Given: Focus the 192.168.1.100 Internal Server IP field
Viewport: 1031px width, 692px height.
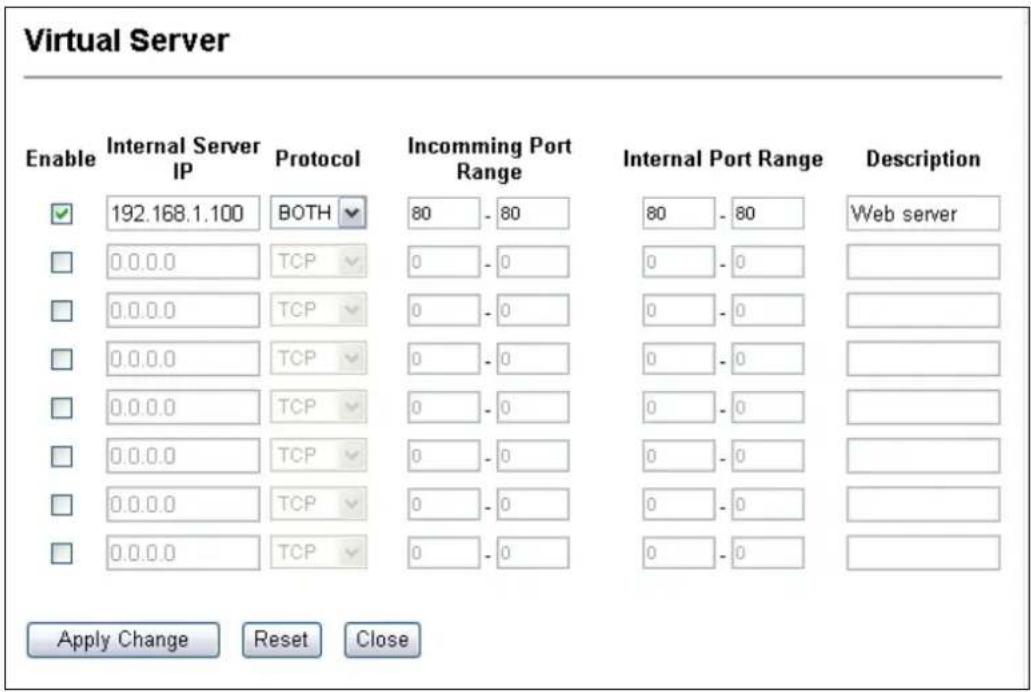Looking at the screenshot, I should 183,213.
